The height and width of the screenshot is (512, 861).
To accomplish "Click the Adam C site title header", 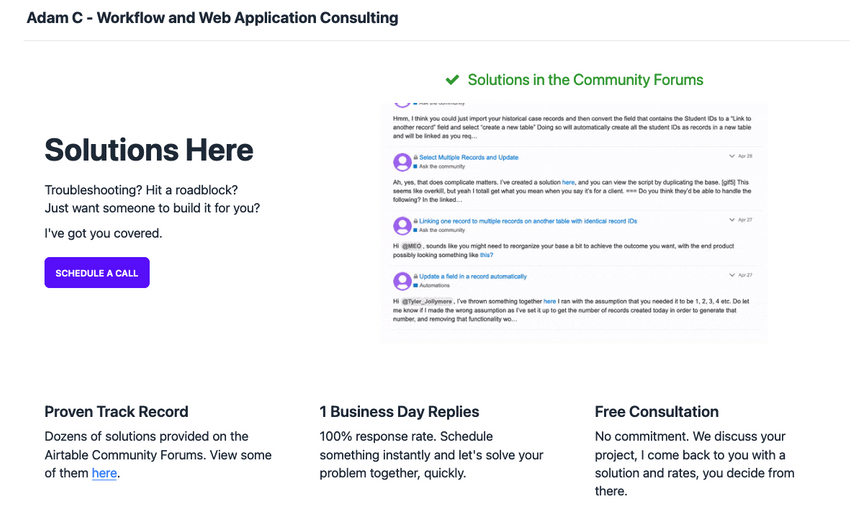I will click(x=212, y=18).
